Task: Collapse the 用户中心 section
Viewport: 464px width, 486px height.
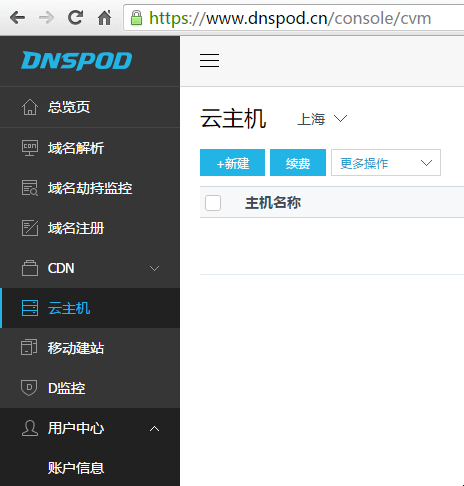Action: point(154,429)
